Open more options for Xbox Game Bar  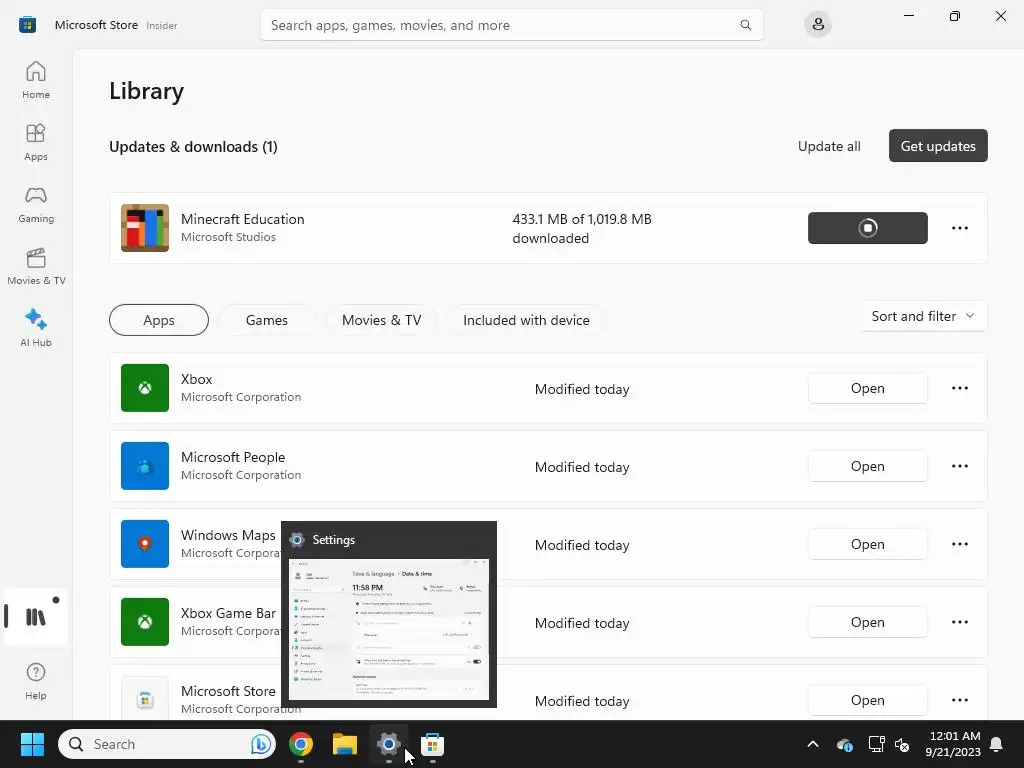pos(959,622)
